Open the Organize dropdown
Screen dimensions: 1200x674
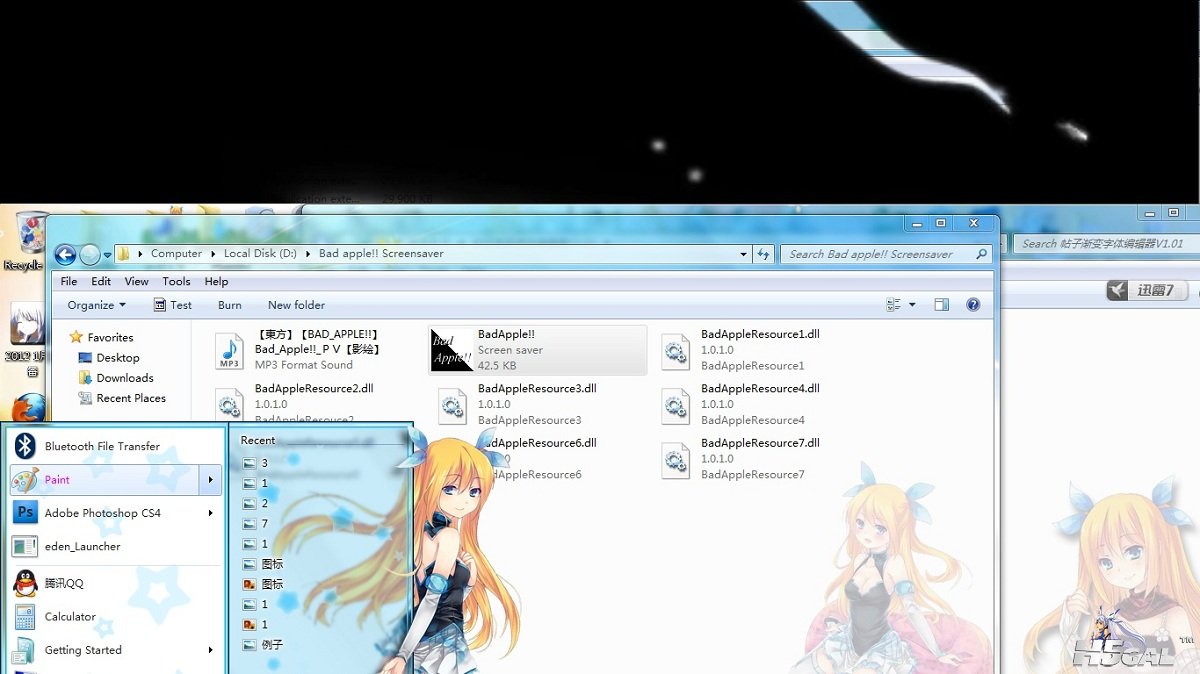tap(97, 305)
